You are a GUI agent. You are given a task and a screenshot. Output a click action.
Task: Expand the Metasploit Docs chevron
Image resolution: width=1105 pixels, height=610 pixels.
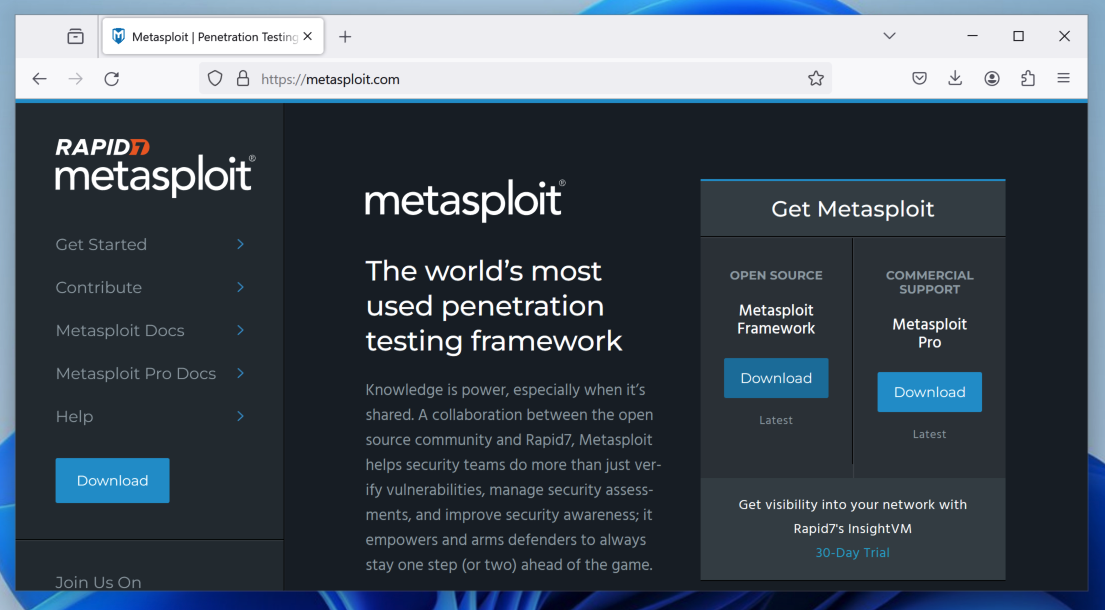(x=240, y=330)
